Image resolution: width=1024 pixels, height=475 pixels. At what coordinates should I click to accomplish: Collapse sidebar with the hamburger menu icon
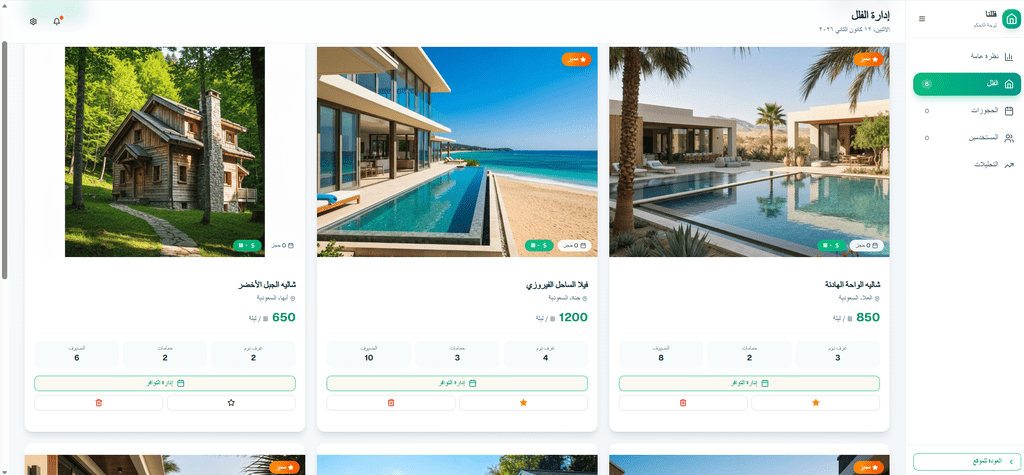coord(921,19)
